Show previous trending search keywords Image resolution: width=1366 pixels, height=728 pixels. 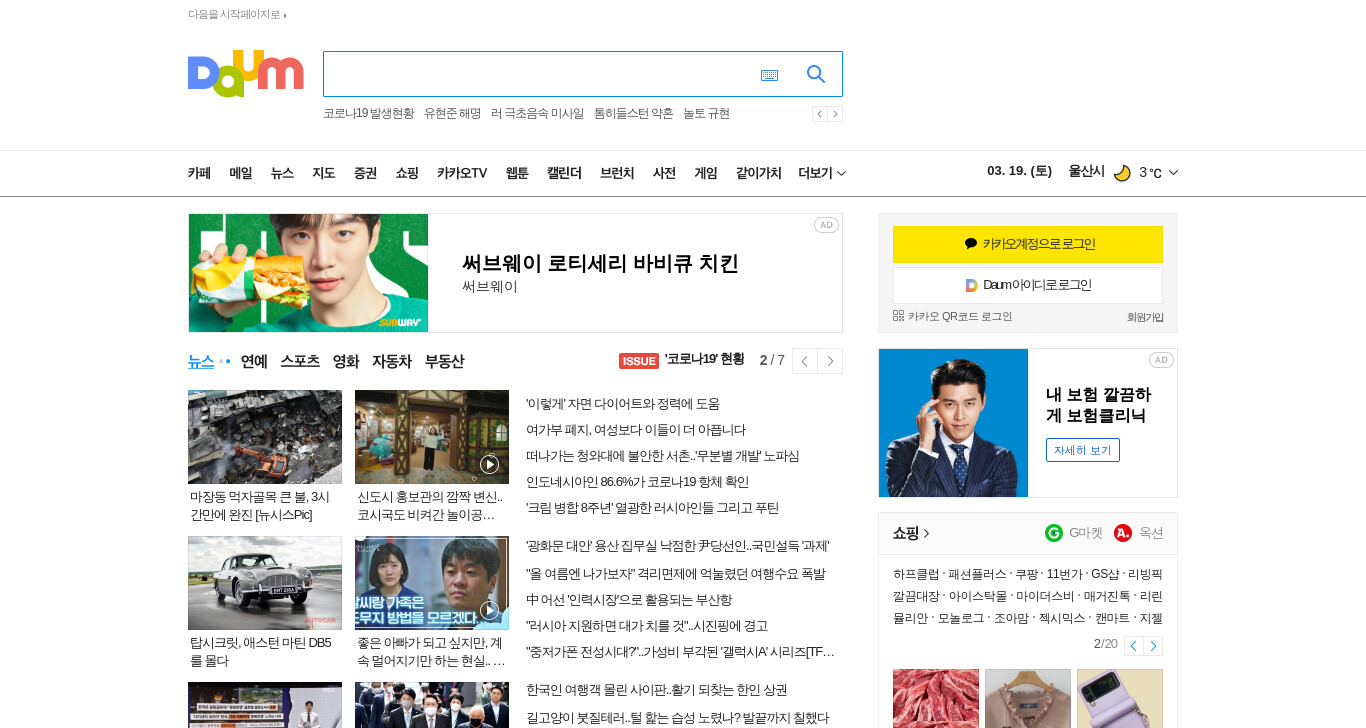click(819, 114)
